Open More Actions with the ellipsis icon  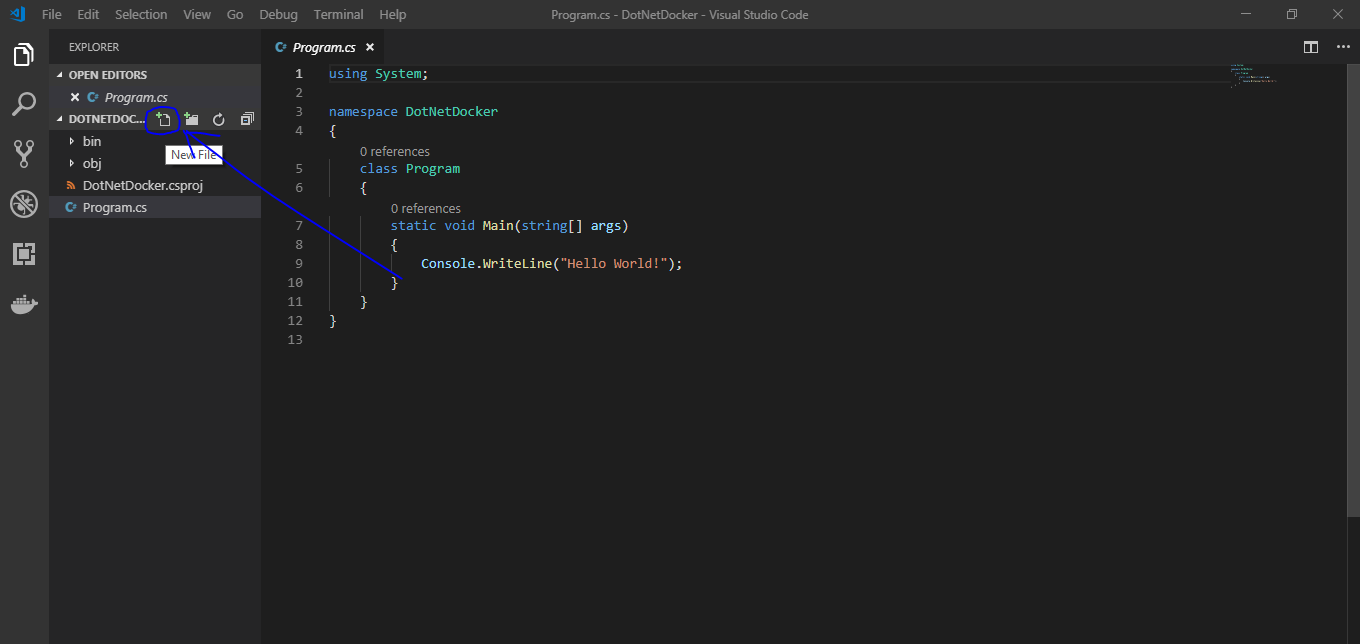click(x=1343, y=47)
